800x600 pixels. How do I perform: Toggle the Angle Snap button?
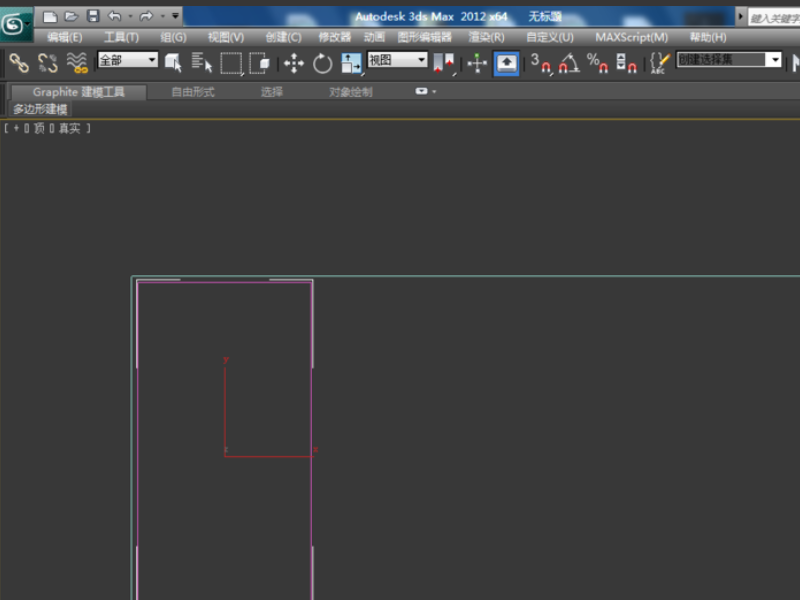pos(569,64)
